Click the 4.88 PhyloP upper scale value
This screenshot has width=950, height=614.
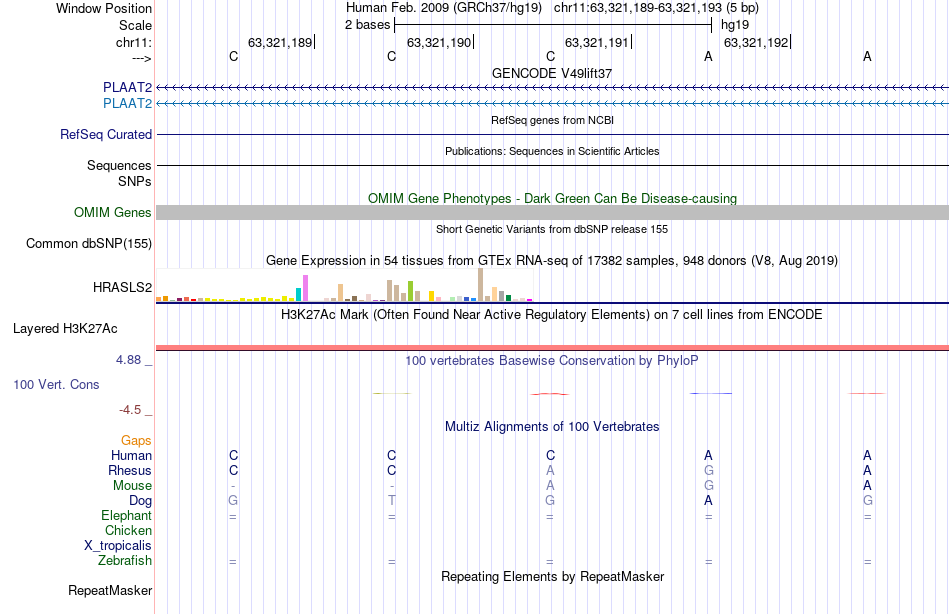click(x=128, y=360)
